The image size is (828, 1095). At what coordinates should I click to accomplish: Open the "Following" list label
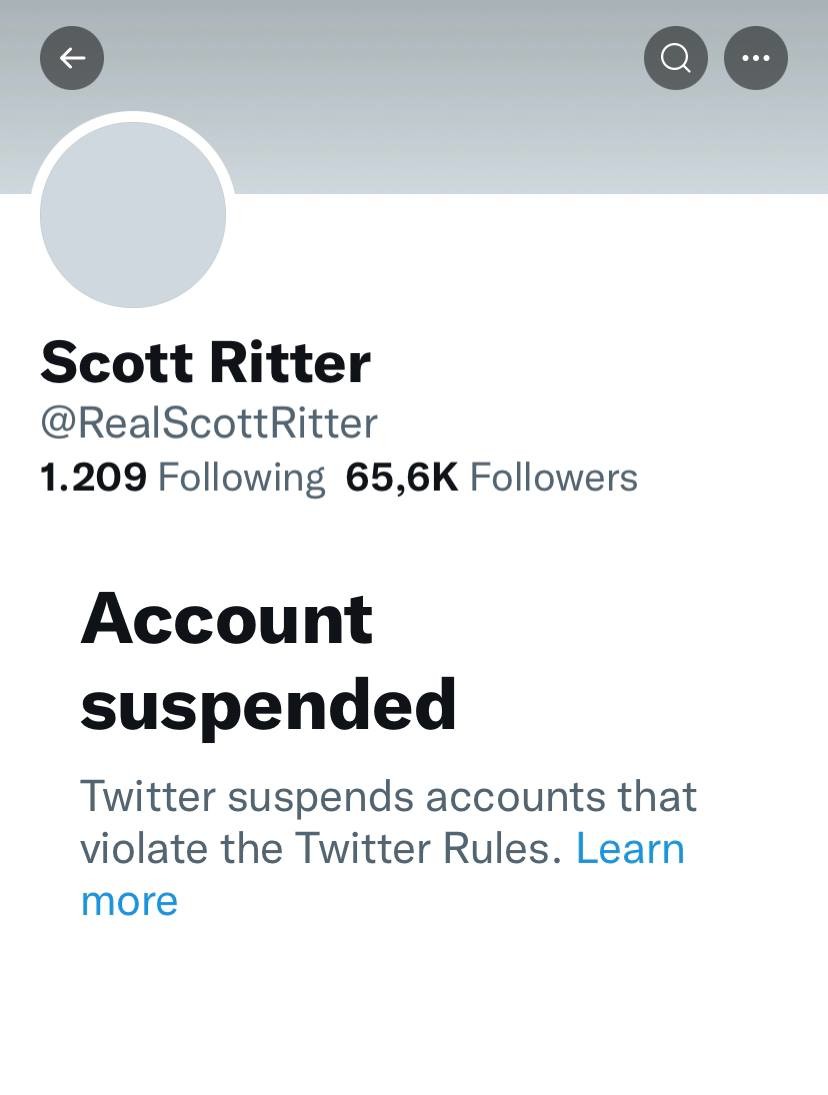[241, 478]
